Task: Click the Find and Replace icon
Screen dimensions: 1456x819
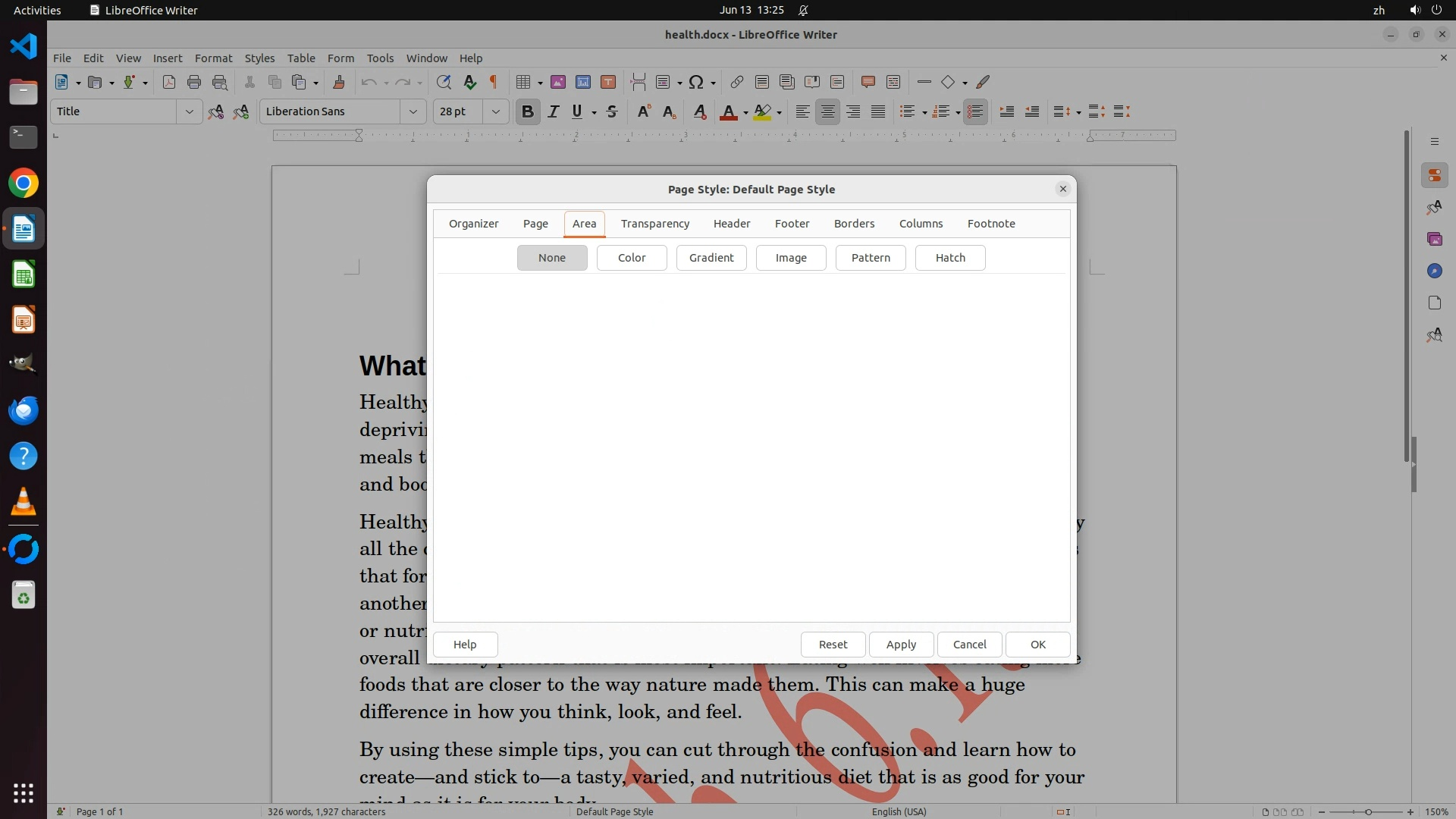Action: coord(444,83)
